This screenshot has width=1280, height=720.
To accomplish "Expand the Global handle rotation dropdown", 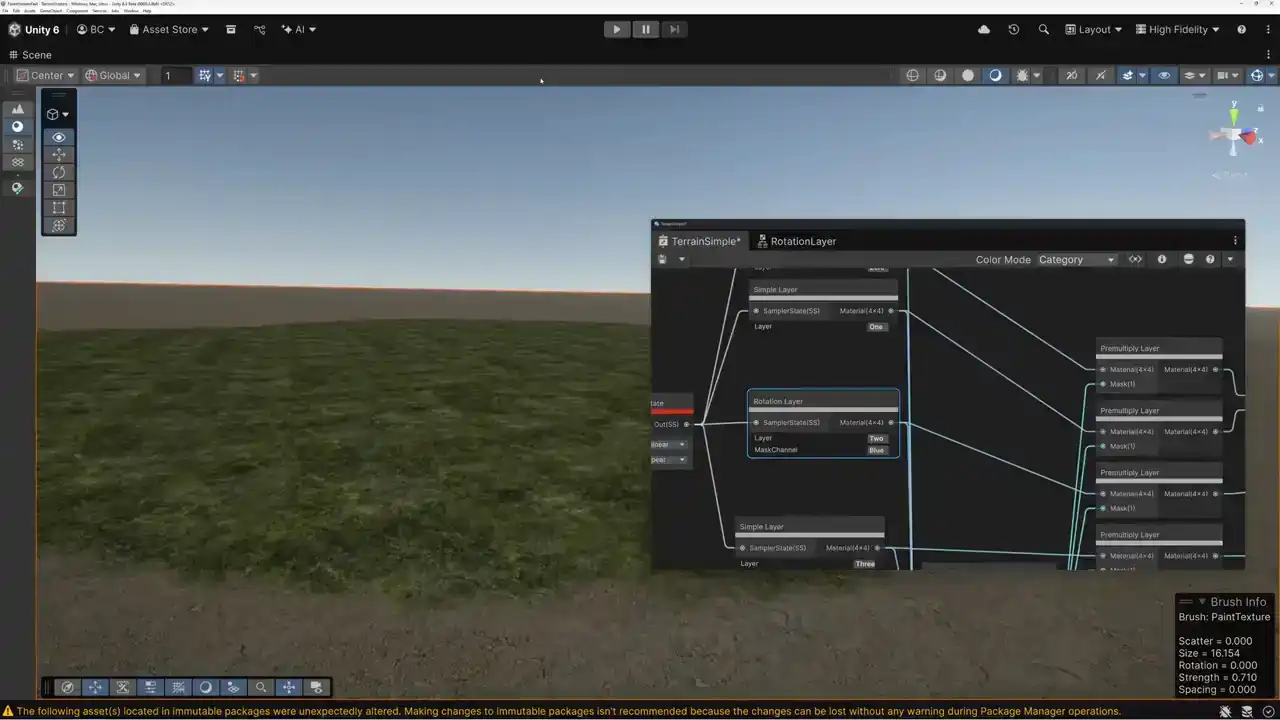I will [x=113, y=75].
